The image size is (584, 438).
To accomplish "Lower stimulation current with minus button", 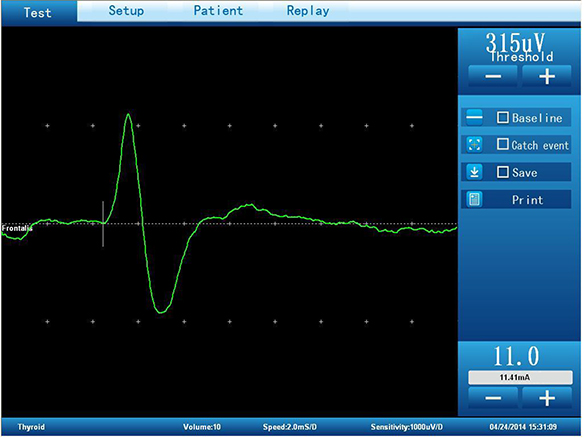I will tap(493, 398).
